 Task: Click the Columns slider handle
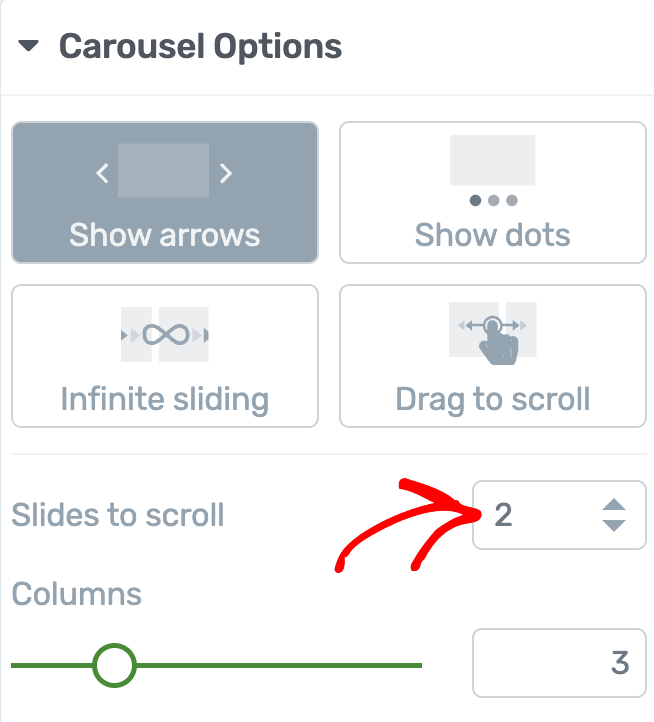click(114, 665)
